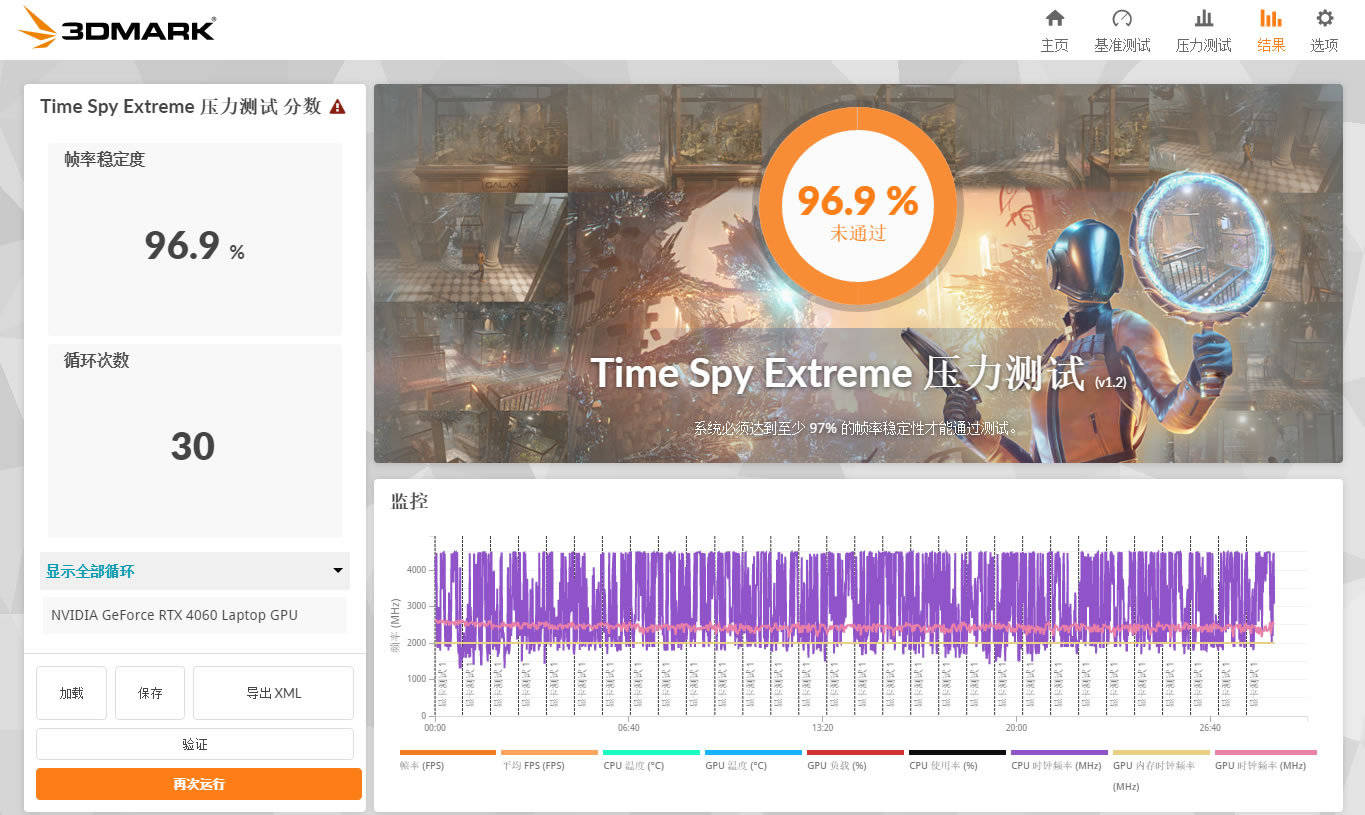Toggle the 平均 FPS (FPS) legend series
The width and height of the screenshot is (1365, 815).
(549, 760)
